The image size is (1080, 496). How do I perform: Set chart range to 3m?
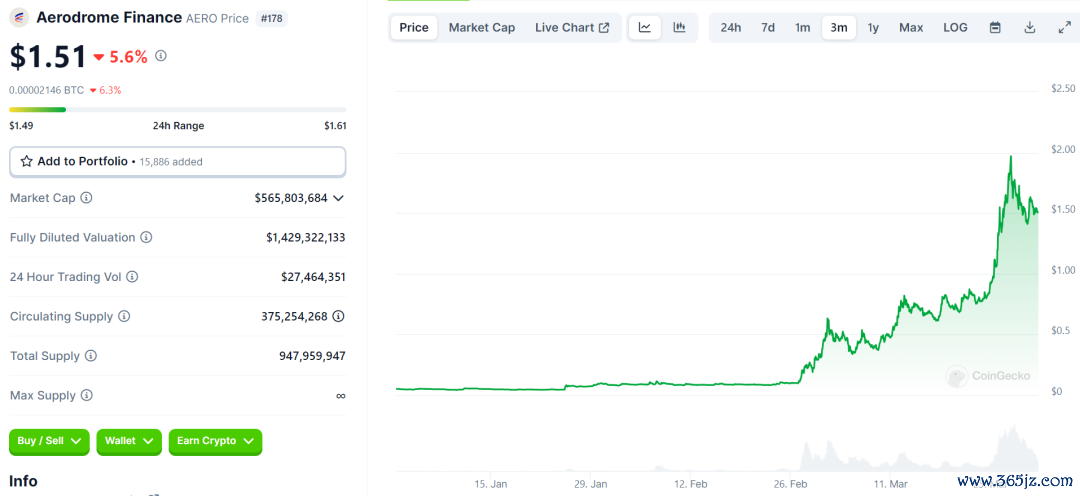pos(839,28)
